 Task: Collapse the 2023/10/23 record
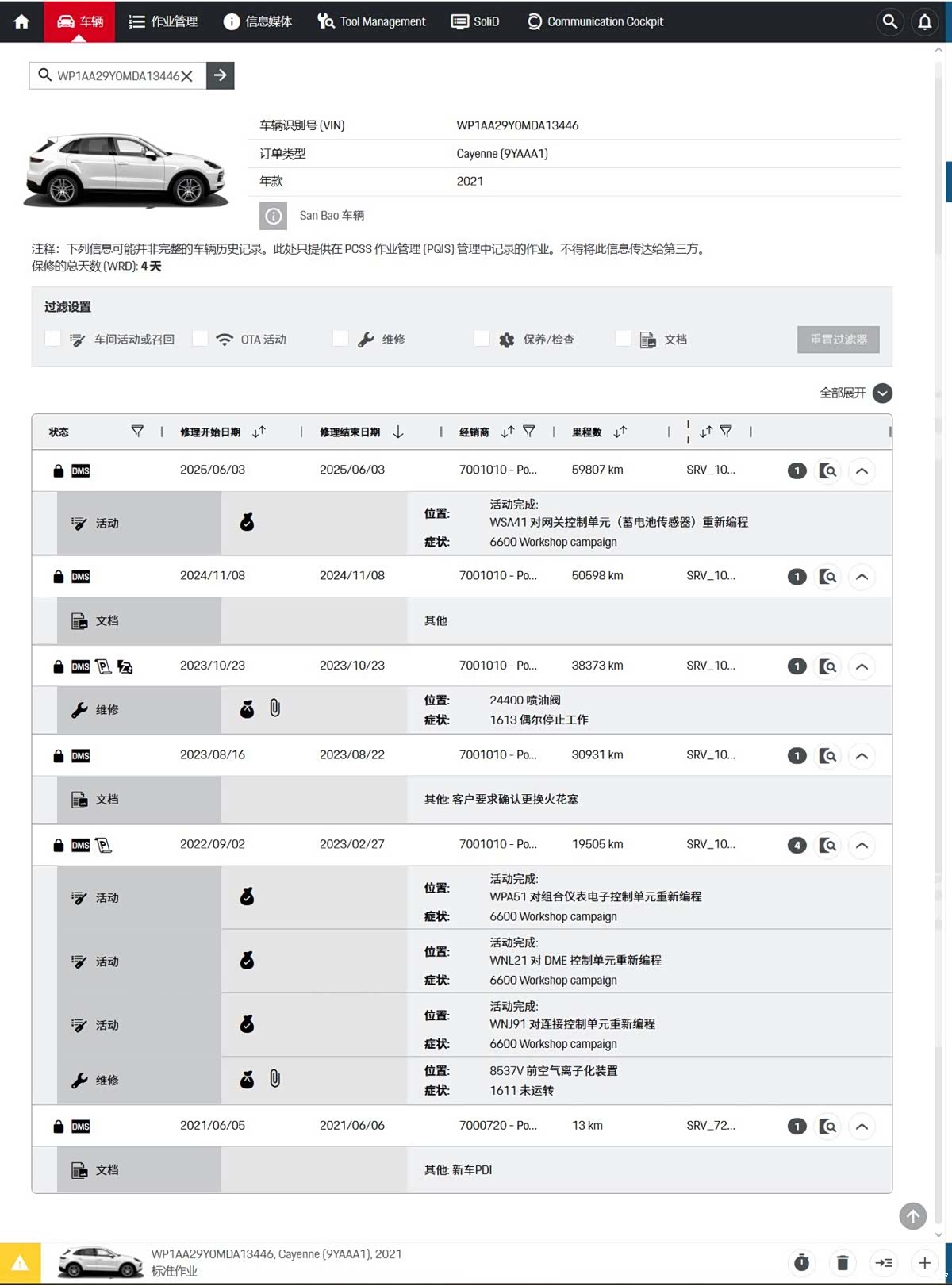(x=862, y=666)
